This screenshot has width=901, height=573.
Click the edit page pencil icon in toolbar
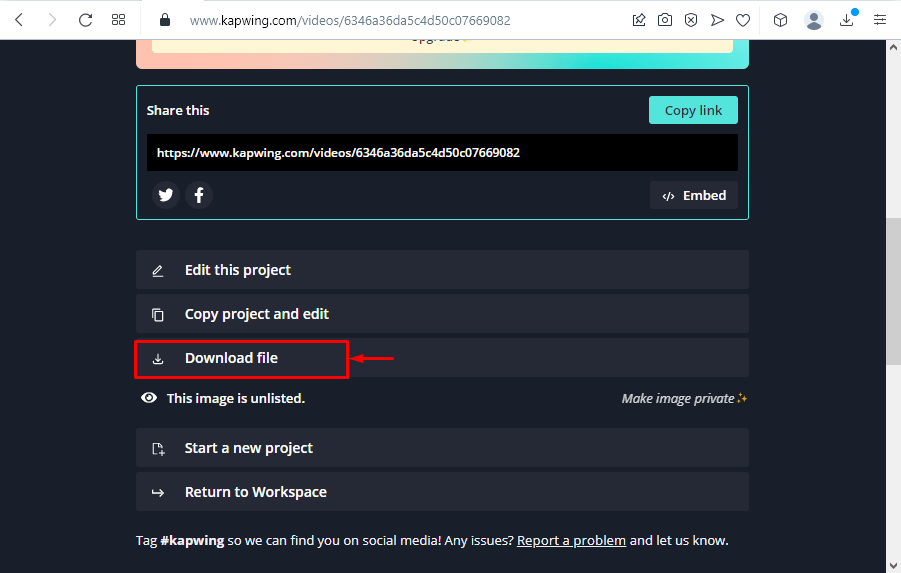[x=638, y=20]
